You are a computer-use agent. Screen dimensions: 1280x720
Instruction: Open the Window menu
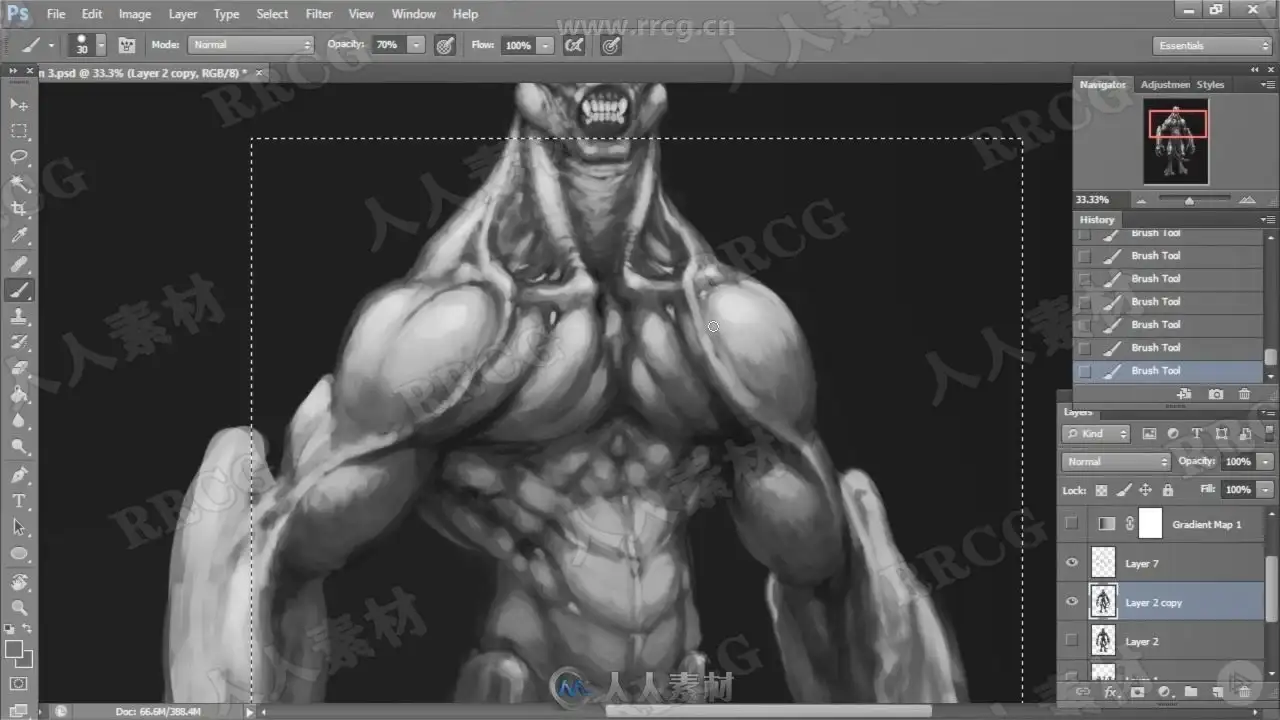pos(413,14)
